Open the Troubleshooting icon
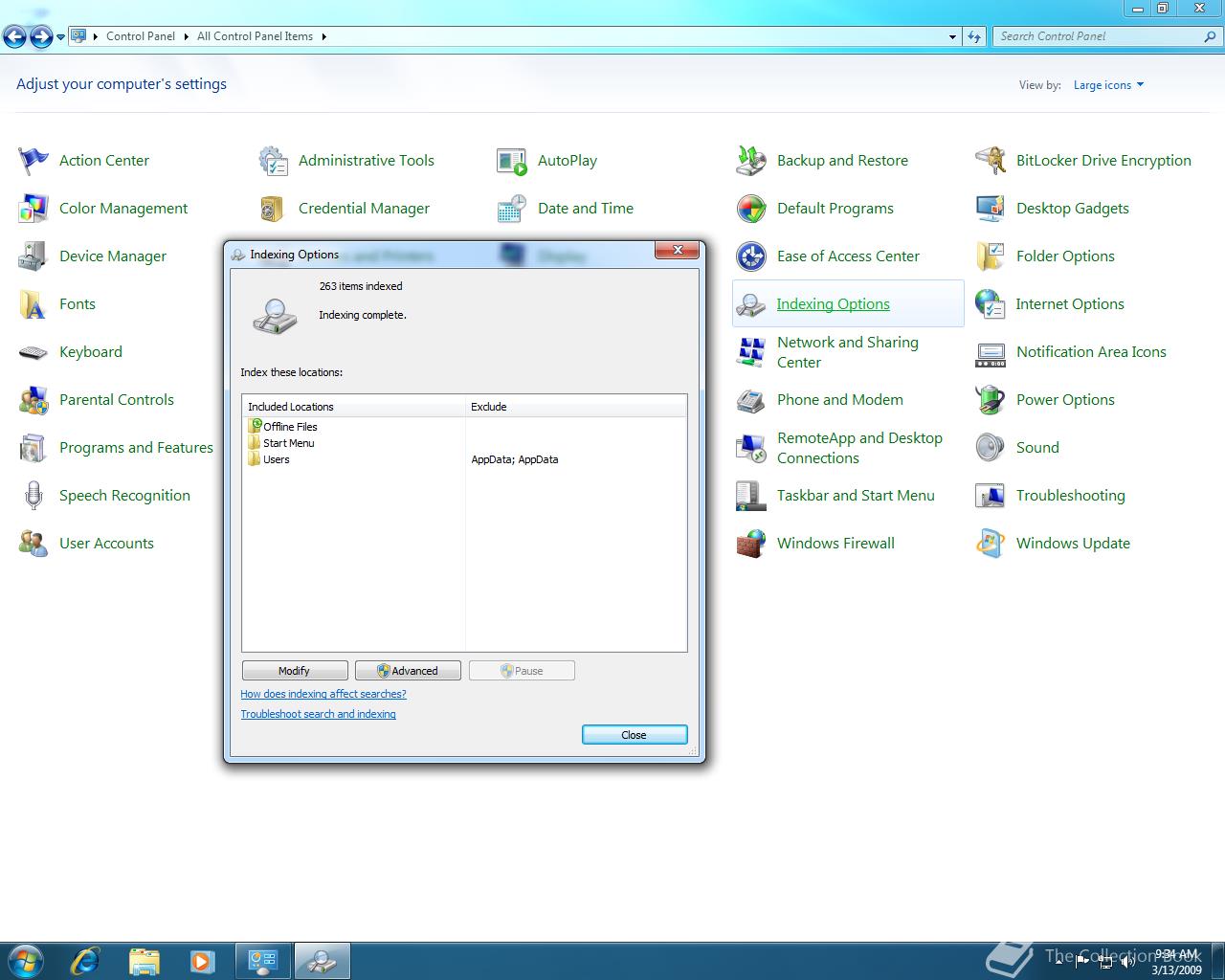 (991, 496)
